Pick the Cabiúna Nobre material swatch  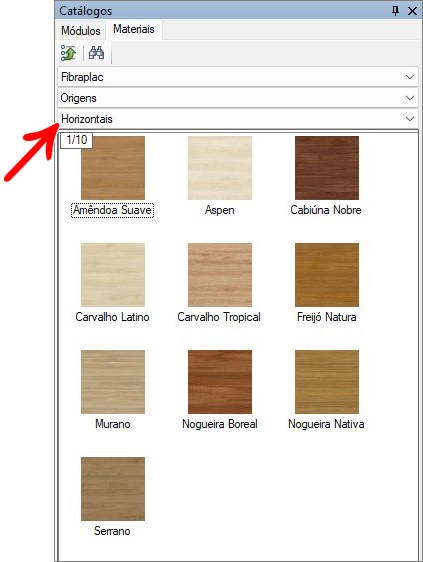click(327, 168)
